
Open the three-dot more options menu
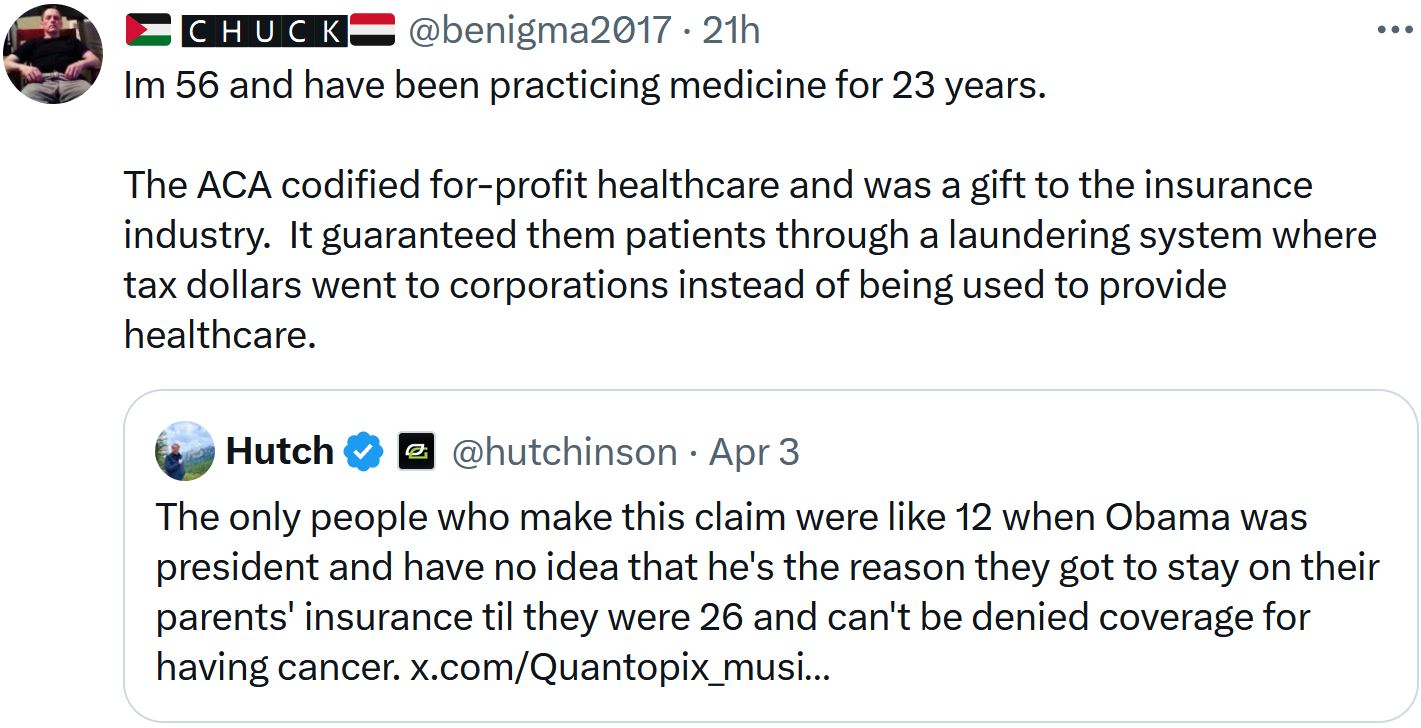pyautogui.click(x=1395, y=31)
